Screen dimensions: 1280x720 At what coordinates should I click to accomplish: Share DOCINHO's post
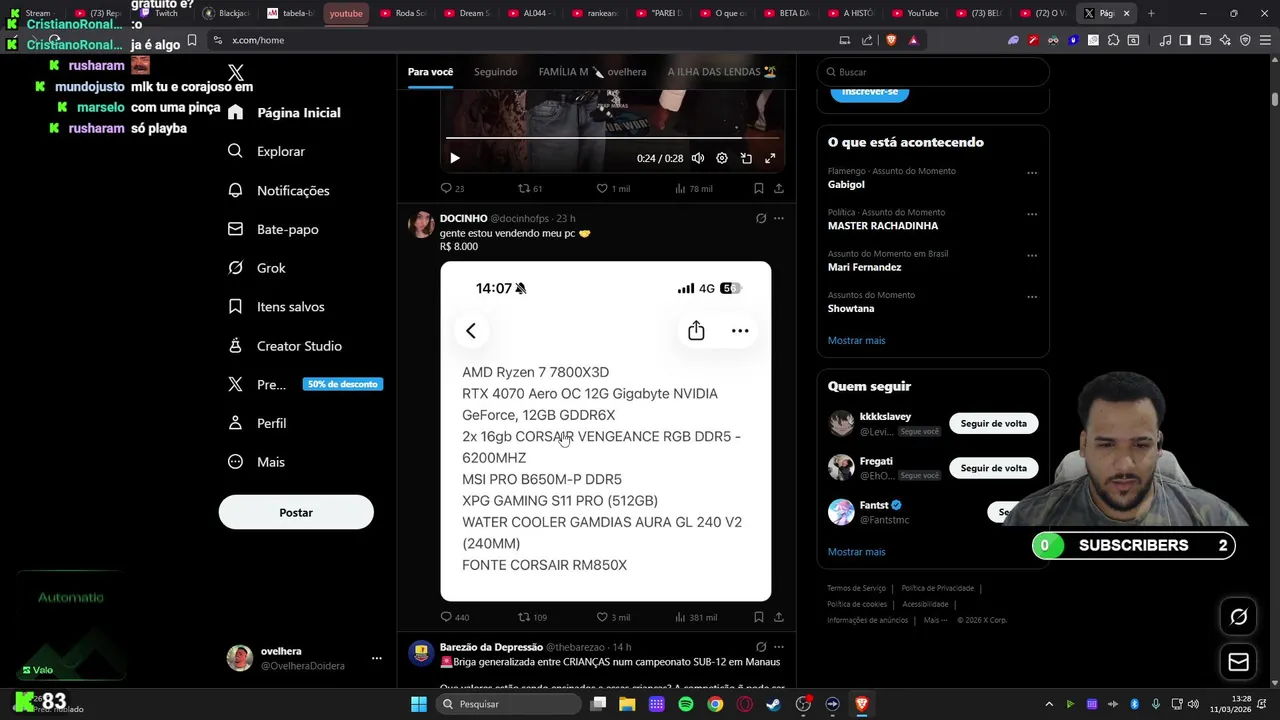pos(779,617)
